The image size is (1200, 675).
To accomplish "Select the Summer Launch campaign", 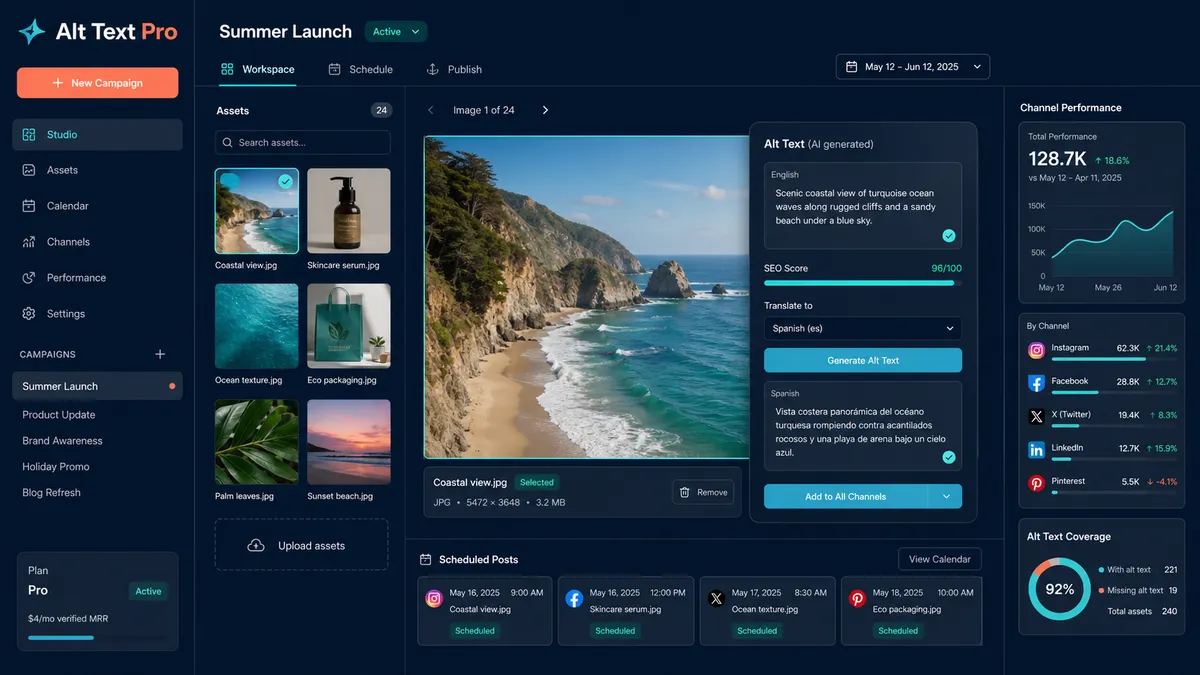I will 97,386.
